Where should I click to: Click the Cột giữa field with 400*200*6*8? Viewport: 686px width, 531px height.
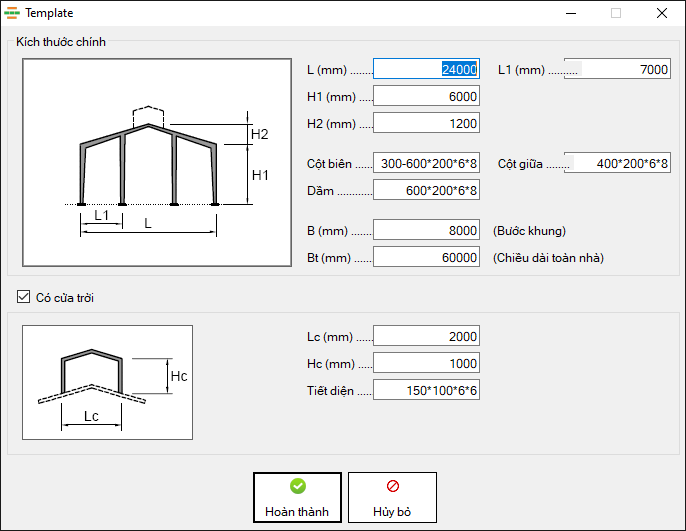click(x=617, y=163)
